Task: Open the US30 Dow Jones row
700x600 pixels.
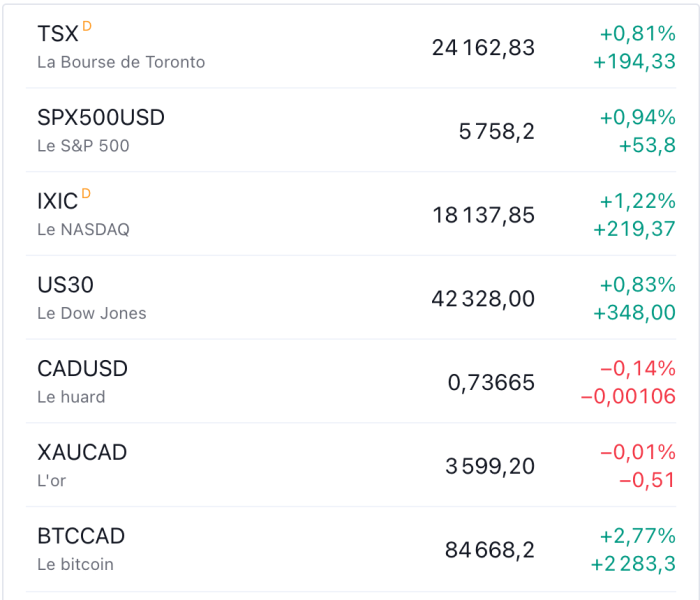Action: 65,286
